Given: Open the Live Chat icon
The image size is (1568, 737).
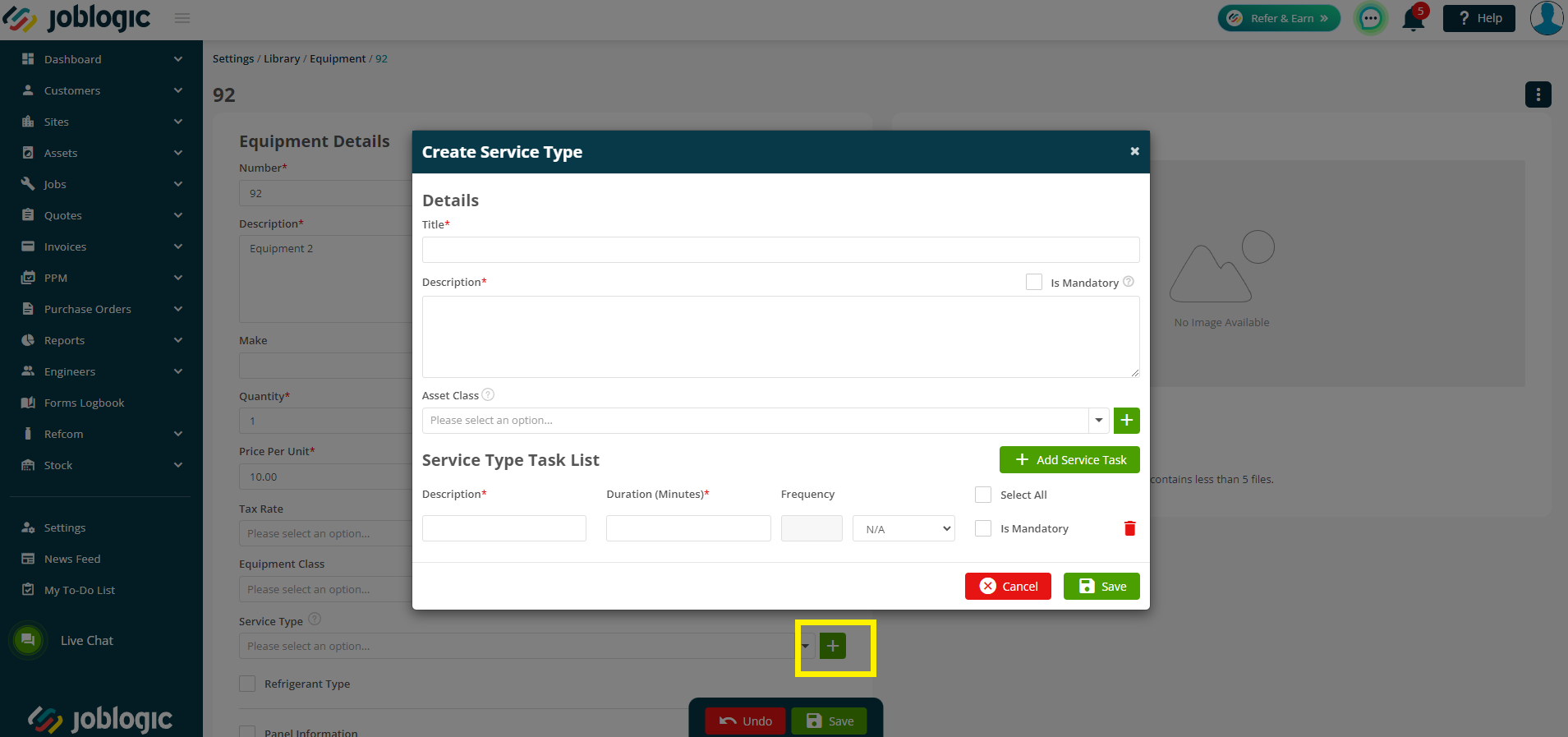Looking at the screenshot, I should [28, 640].
